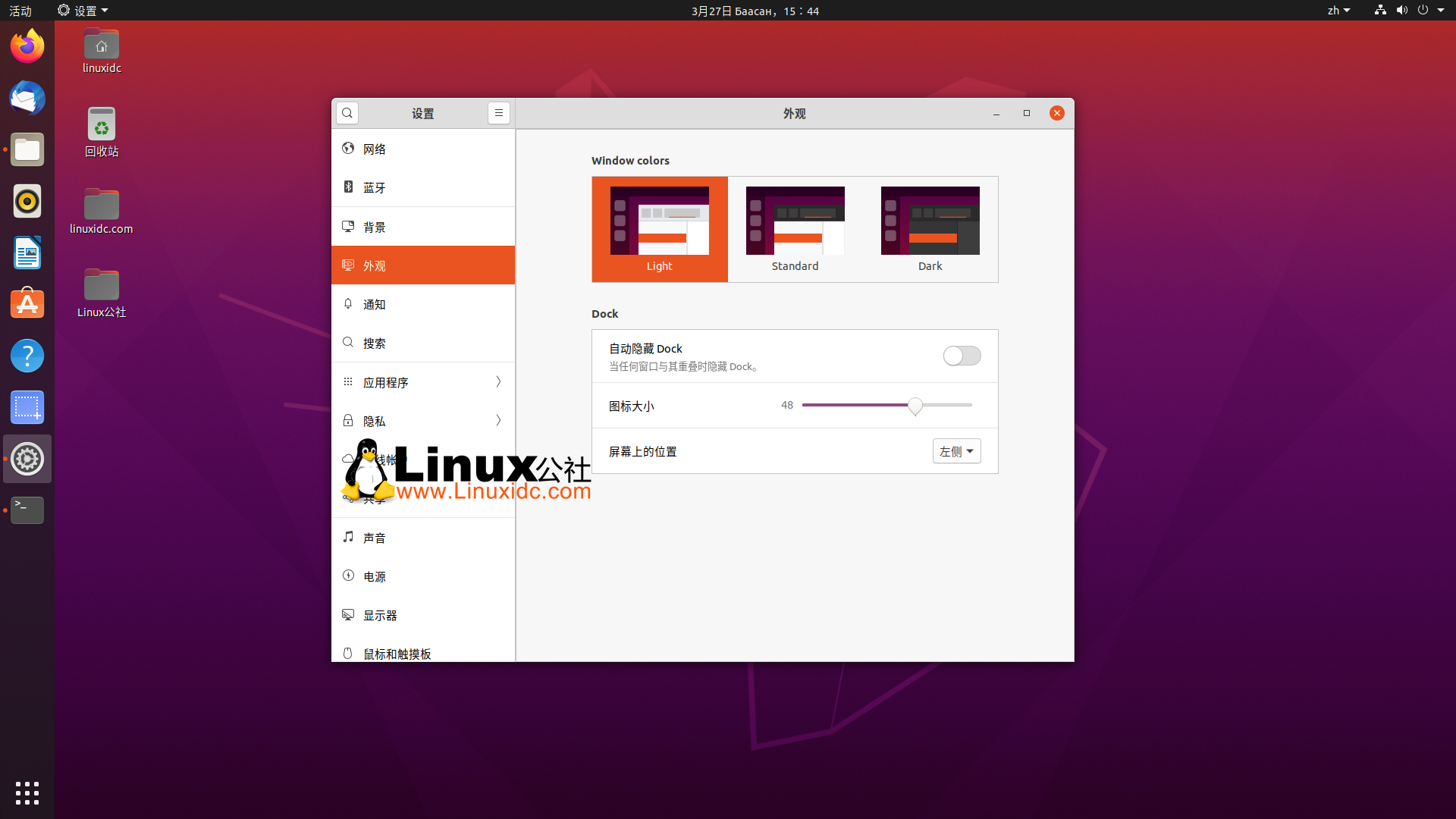Click the search icon in Settings header
This screenshot has width=1456, height=819.
(x=347, y=112)
